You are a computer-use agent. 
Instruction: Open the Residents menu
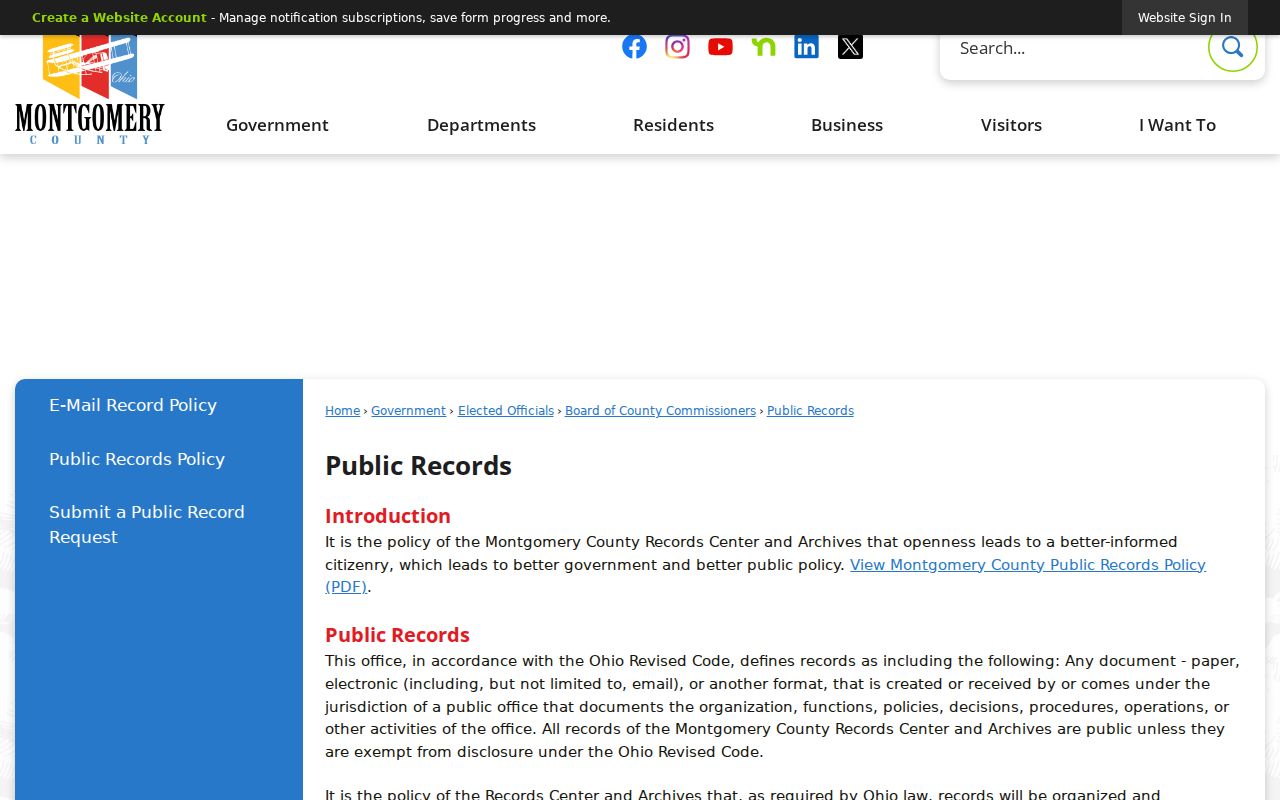(x=673, y=125)
